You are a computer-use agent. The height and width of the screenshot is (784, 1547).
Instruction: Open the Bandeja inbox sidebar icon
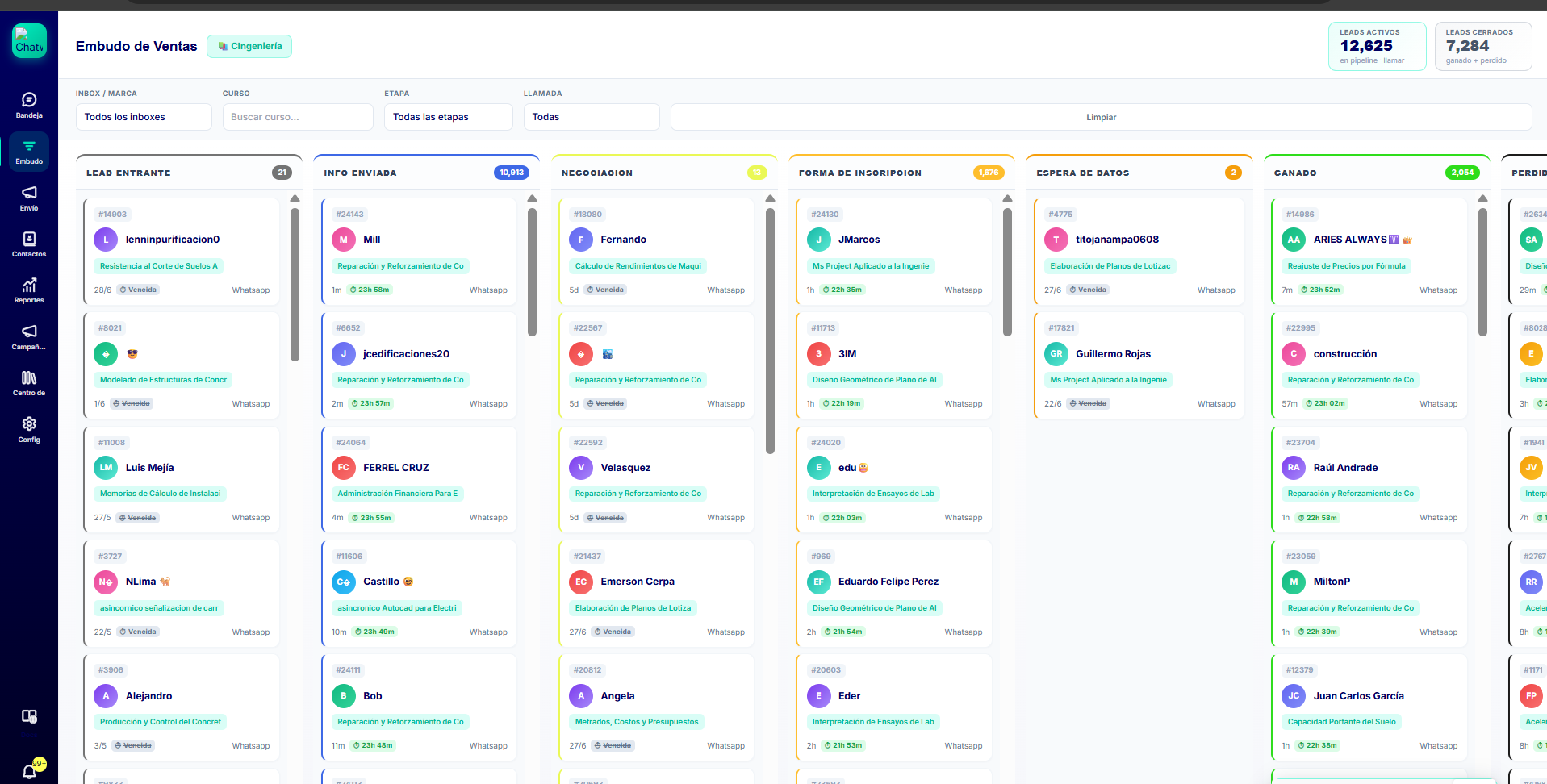[x=29, y=105]
